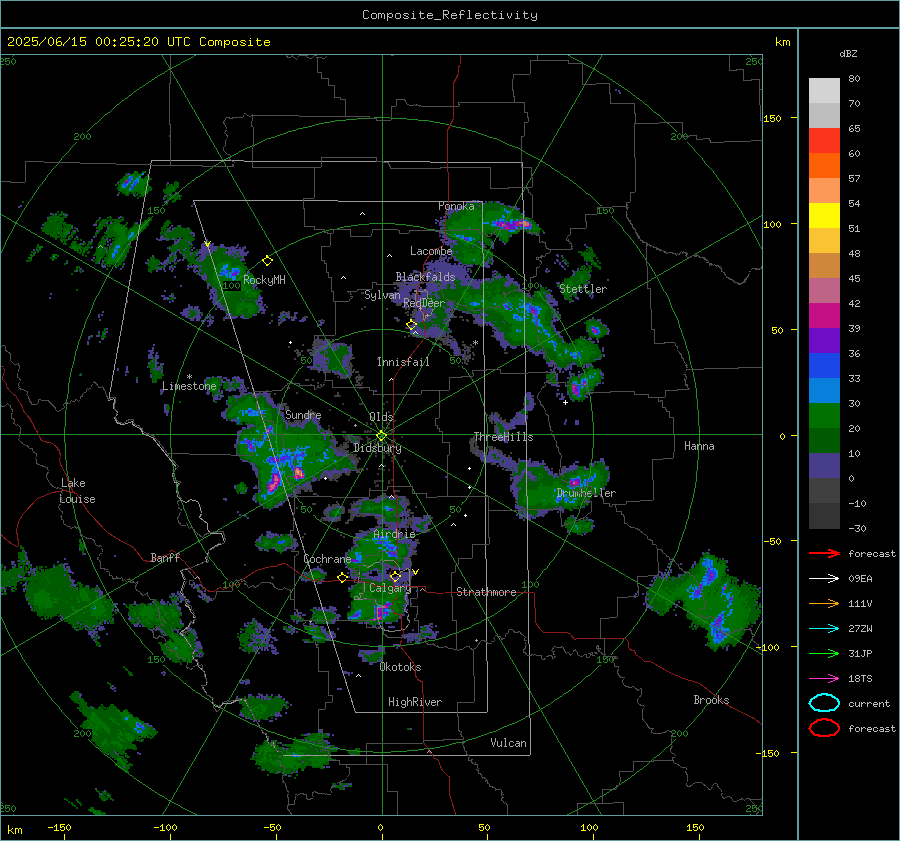This screenshot has height=841, width=900.
Task: Click the Stettler town label
Action: click(x=583, y=289)
